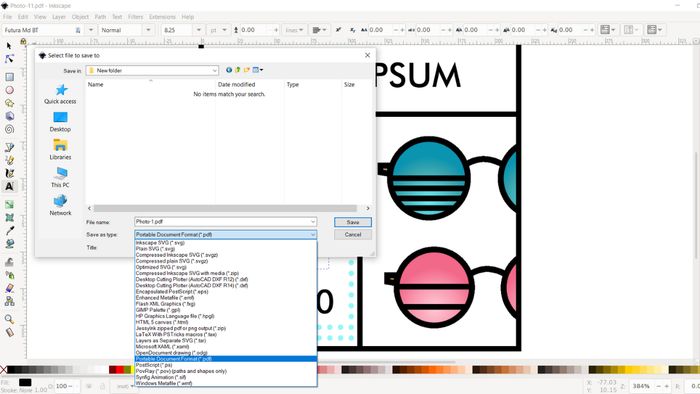
Task: Select the Text tool
Action: (9, 186)
